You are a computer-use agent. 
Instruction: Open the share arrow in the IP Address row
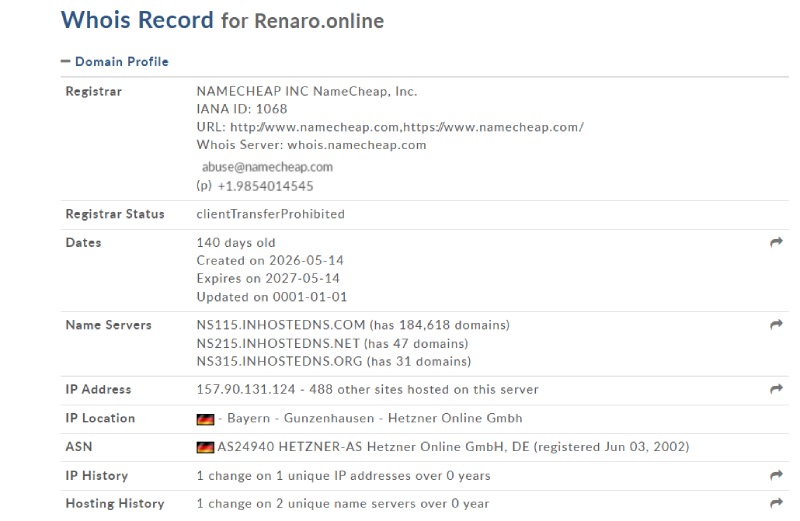[x=776, y=389]
